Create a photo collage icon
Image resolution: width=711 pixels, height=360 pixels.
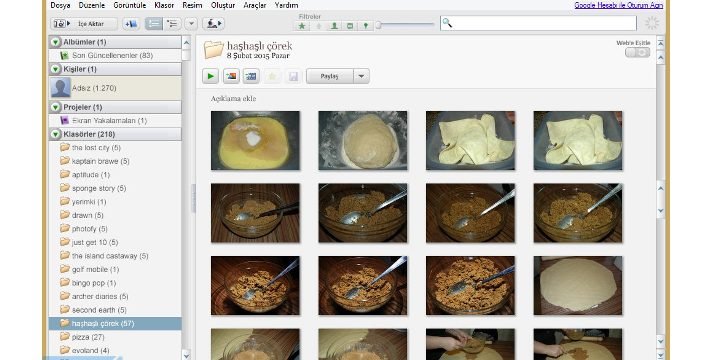[x=231, y=76]
